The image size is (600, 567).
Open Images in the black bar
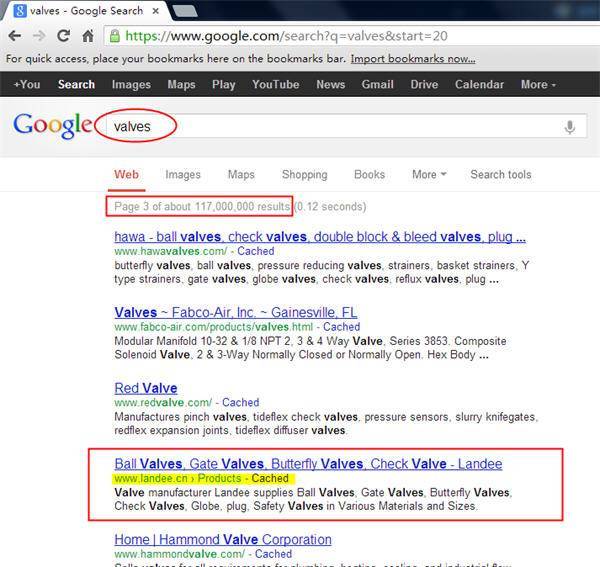pos(131,84)
